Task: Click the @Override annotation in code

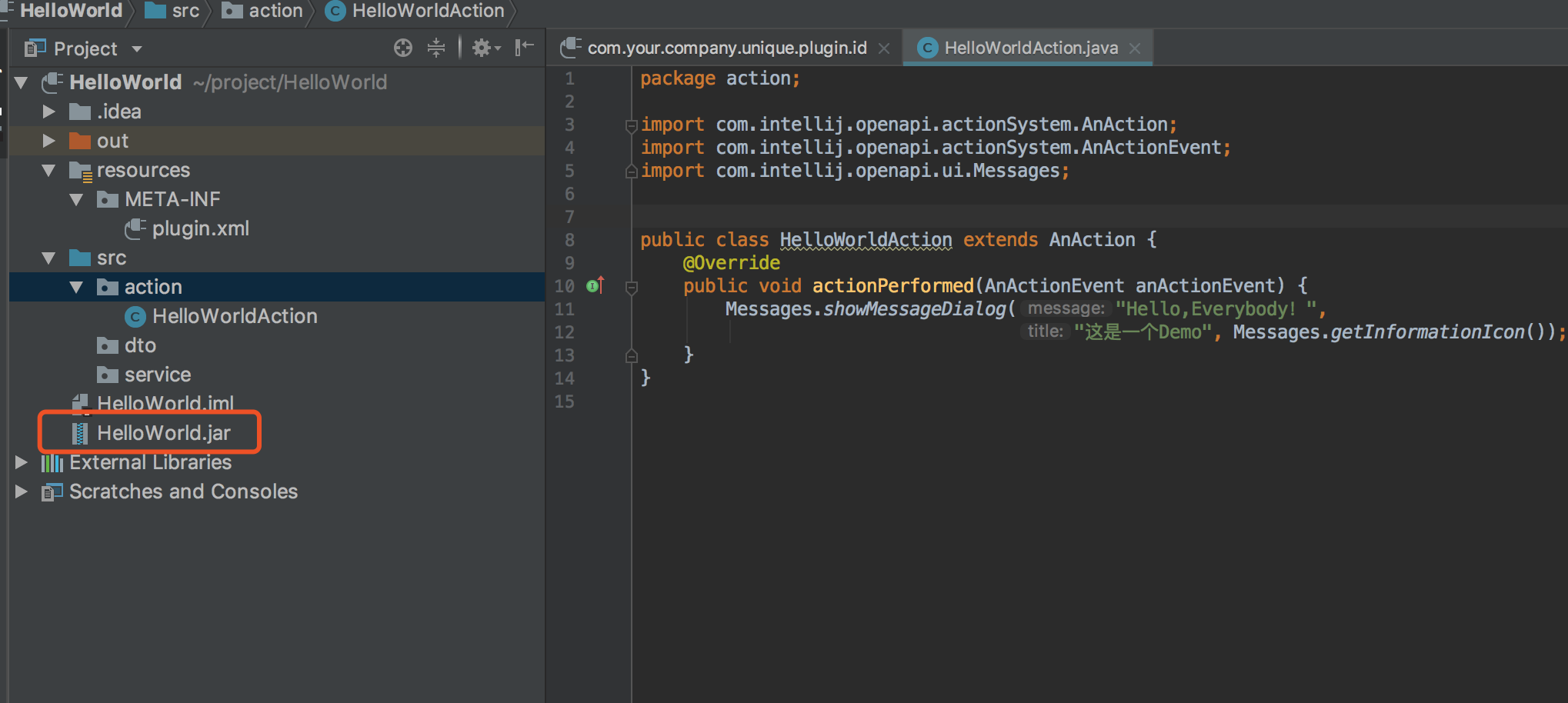Action: 731,263
